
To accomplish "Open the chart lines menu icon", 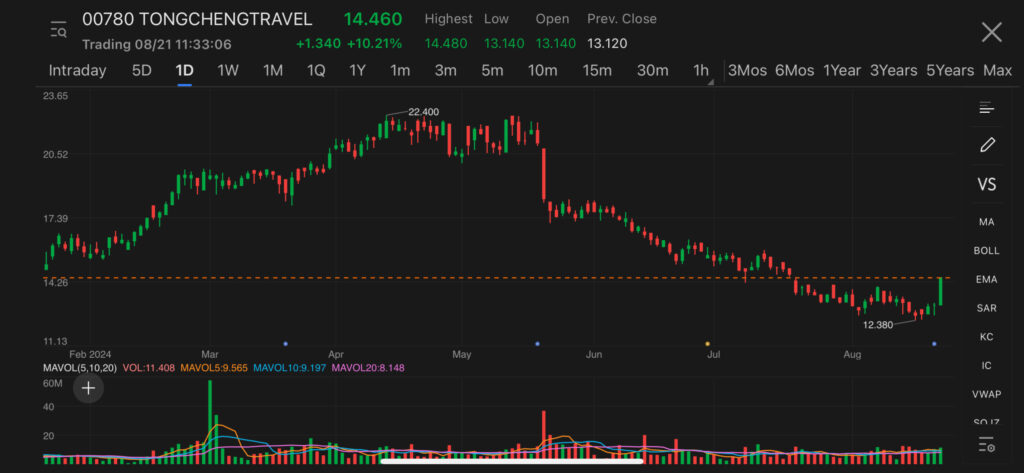I will 987,108.
